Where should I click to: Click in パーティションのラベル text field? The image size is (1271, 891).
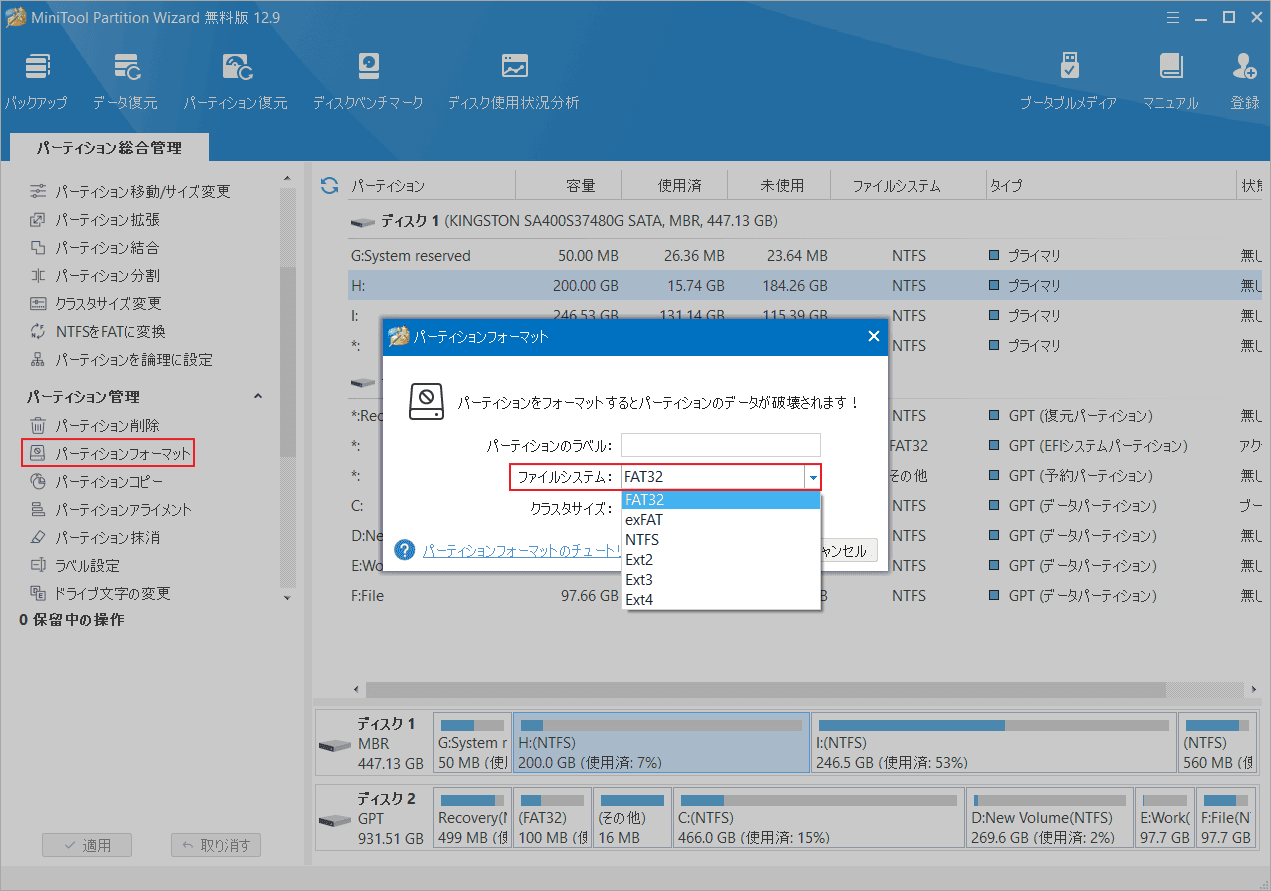pyautogui.click(x=721, y=445)
